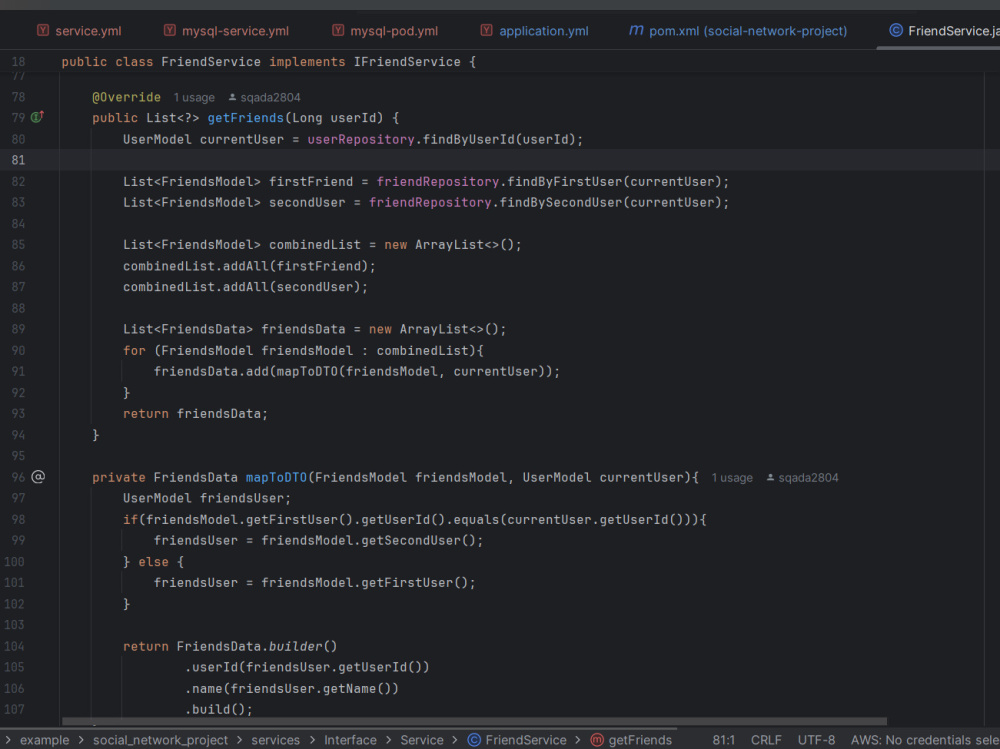Screen dimensions: 1000x749
Task: Click author hint sqada2804 above getFriends
Action: 270,98
